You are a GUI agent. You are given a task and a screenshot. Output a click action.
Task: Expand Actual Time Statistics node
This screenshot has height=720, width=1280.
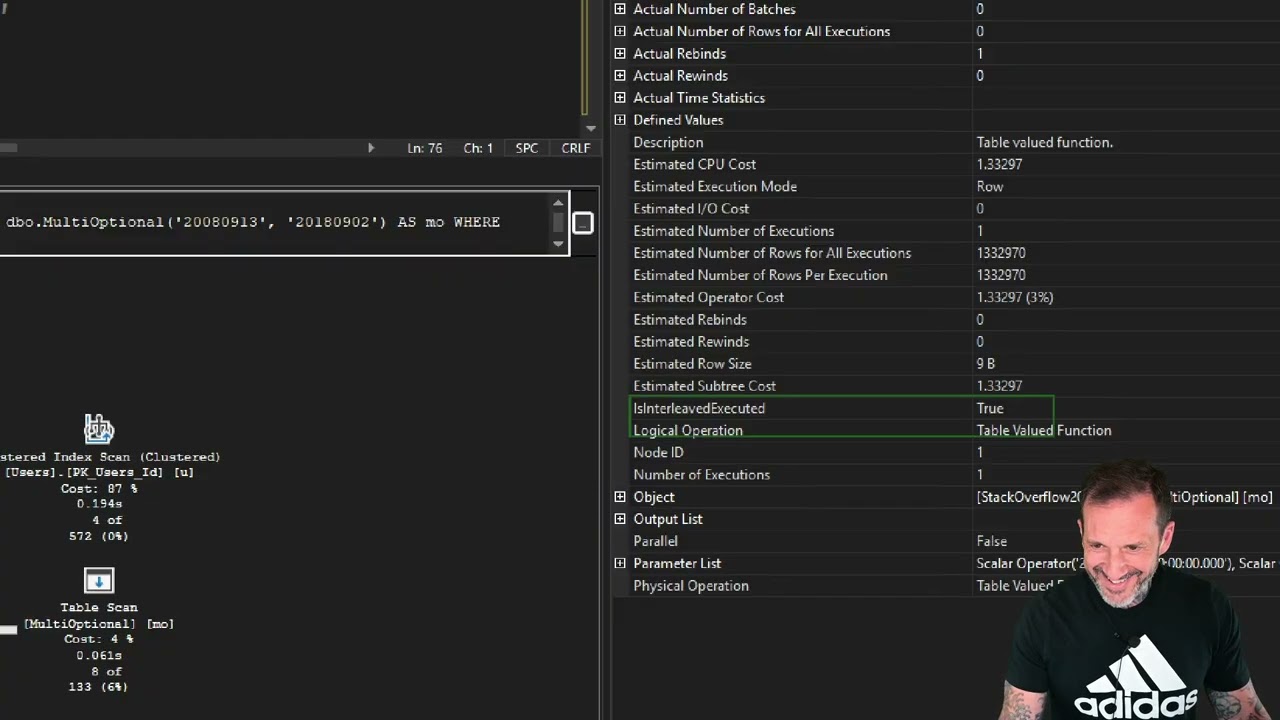click(620, 97)
